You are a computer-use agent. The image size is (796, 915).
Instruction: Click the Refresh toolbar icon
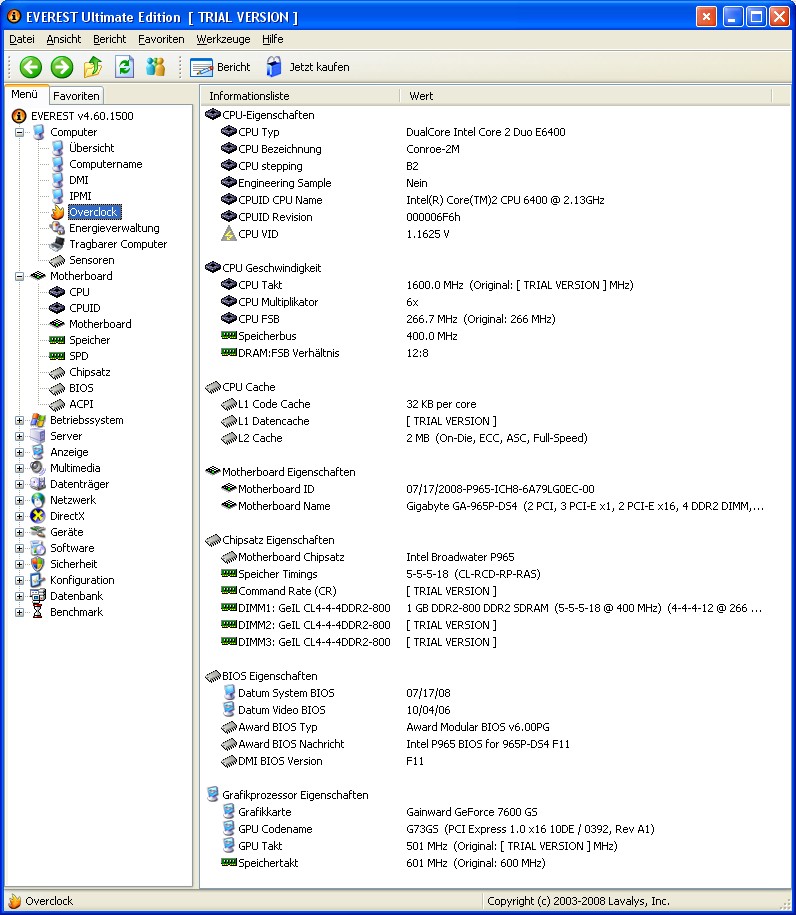(124, 67)
